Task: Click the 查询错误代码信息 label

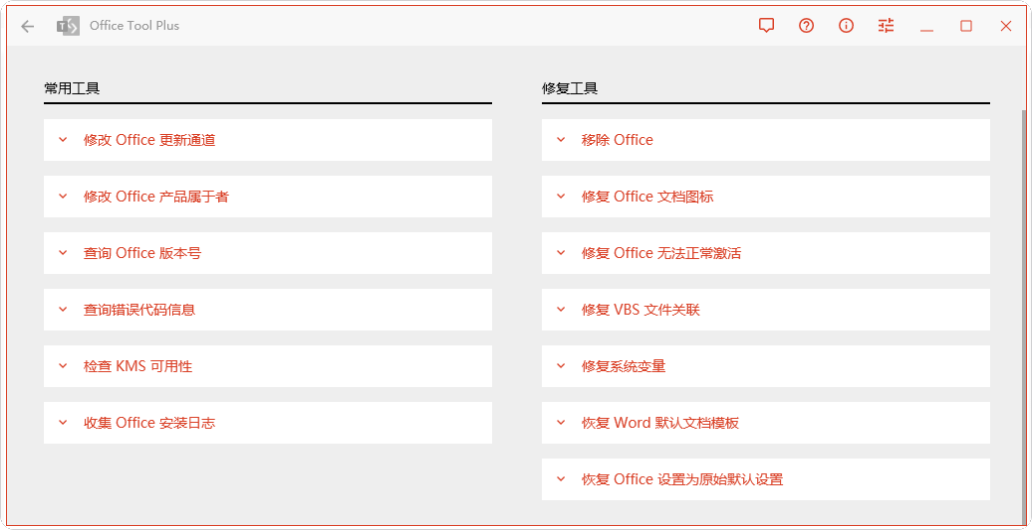Action: click(140, 310)
